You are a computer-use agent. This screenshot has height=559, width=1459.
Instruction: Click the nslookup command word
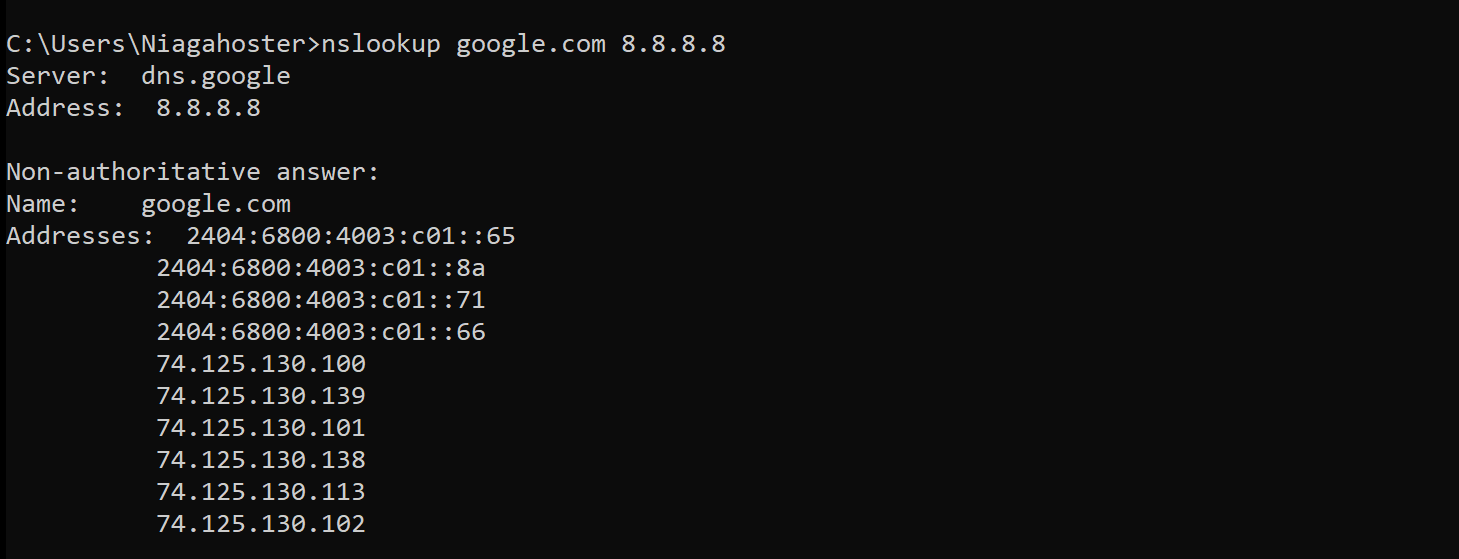pyautogui.click(x=381, y=45)
